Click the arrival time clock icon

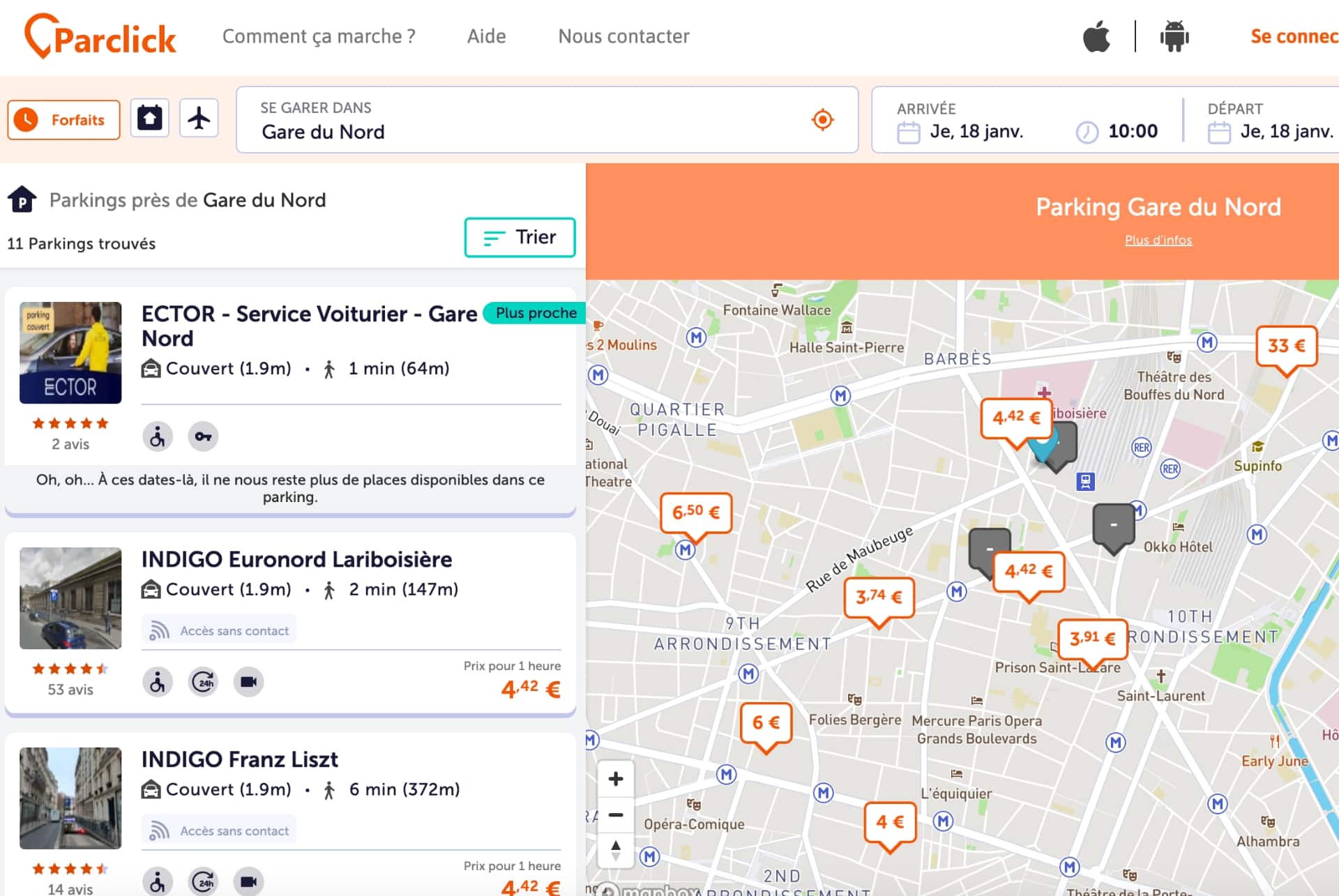[x=1087, y=132]
